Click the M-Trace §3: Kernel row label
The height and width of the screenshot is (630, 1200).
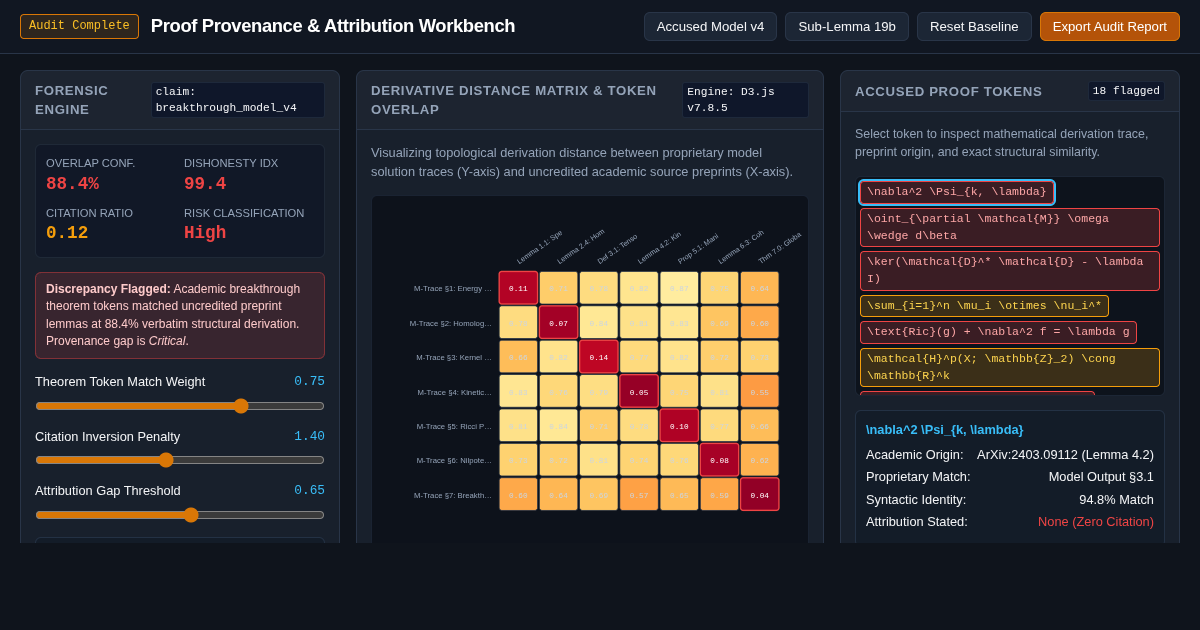pyautogui.click(x=454, y=357)
